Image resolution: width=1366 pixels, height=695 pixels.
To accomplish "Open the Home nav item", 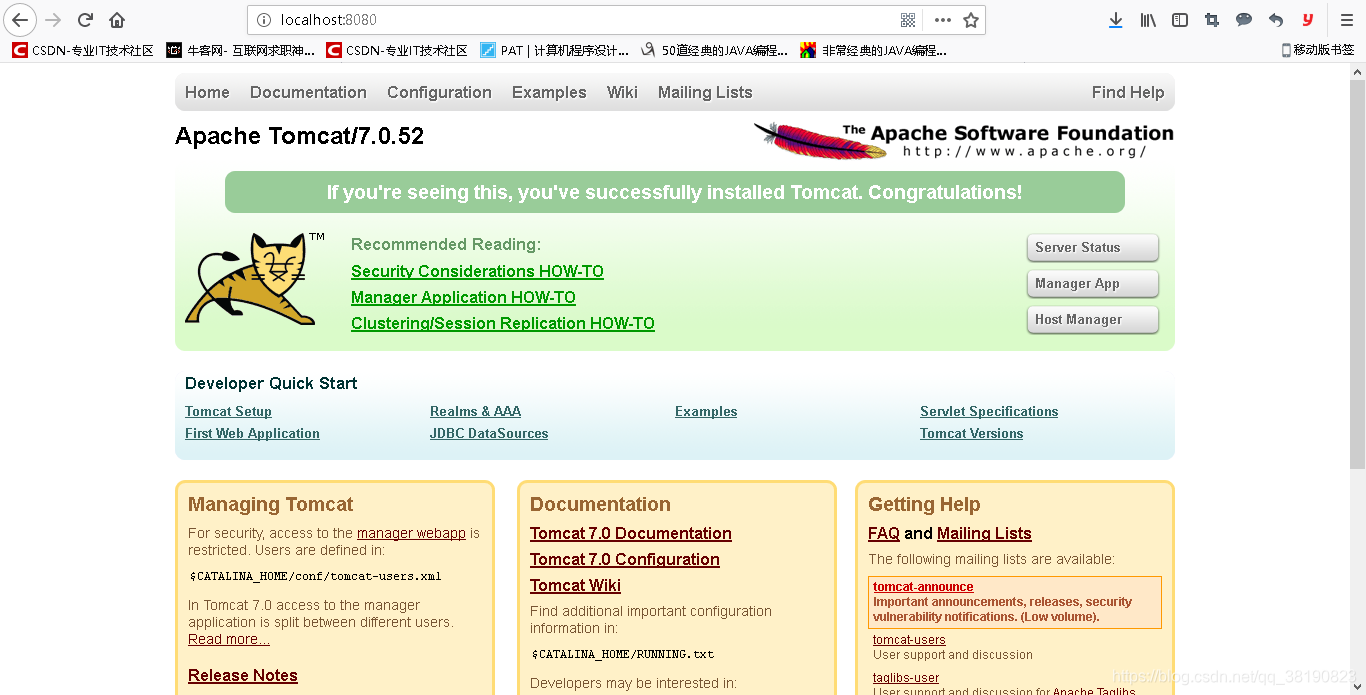I will coord(207,92).
